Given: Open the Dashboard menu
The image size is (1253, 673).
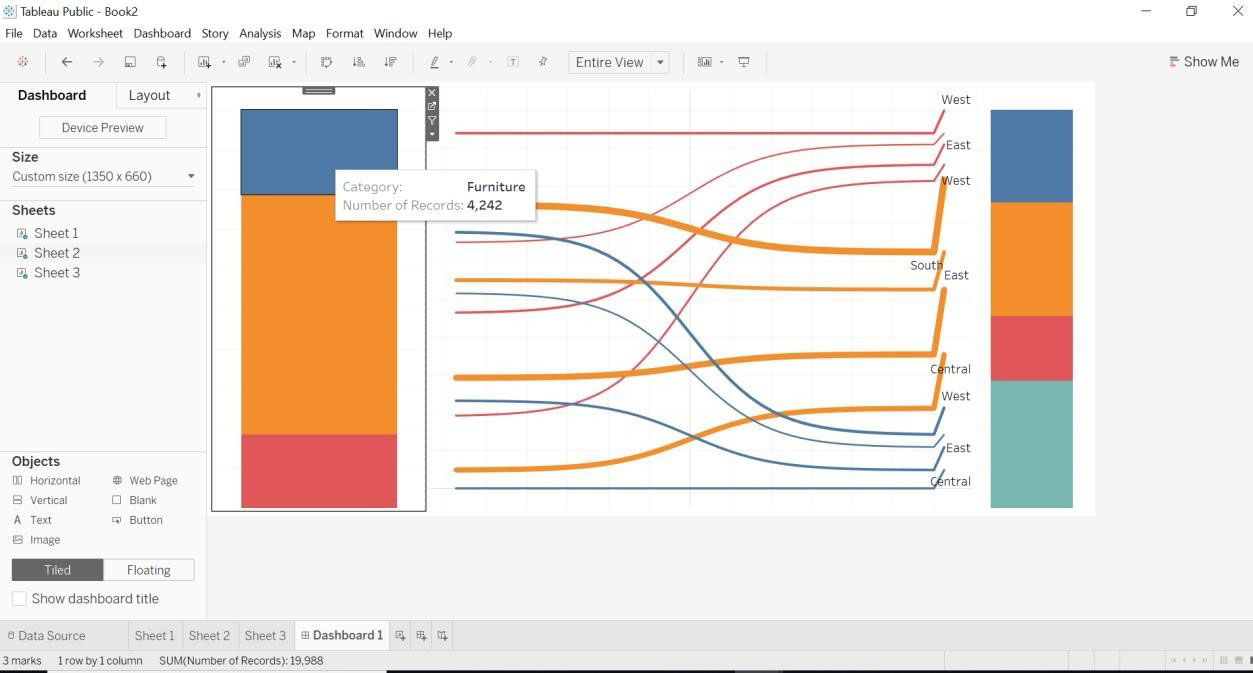Looking at the screenshot, I should 162,33.
